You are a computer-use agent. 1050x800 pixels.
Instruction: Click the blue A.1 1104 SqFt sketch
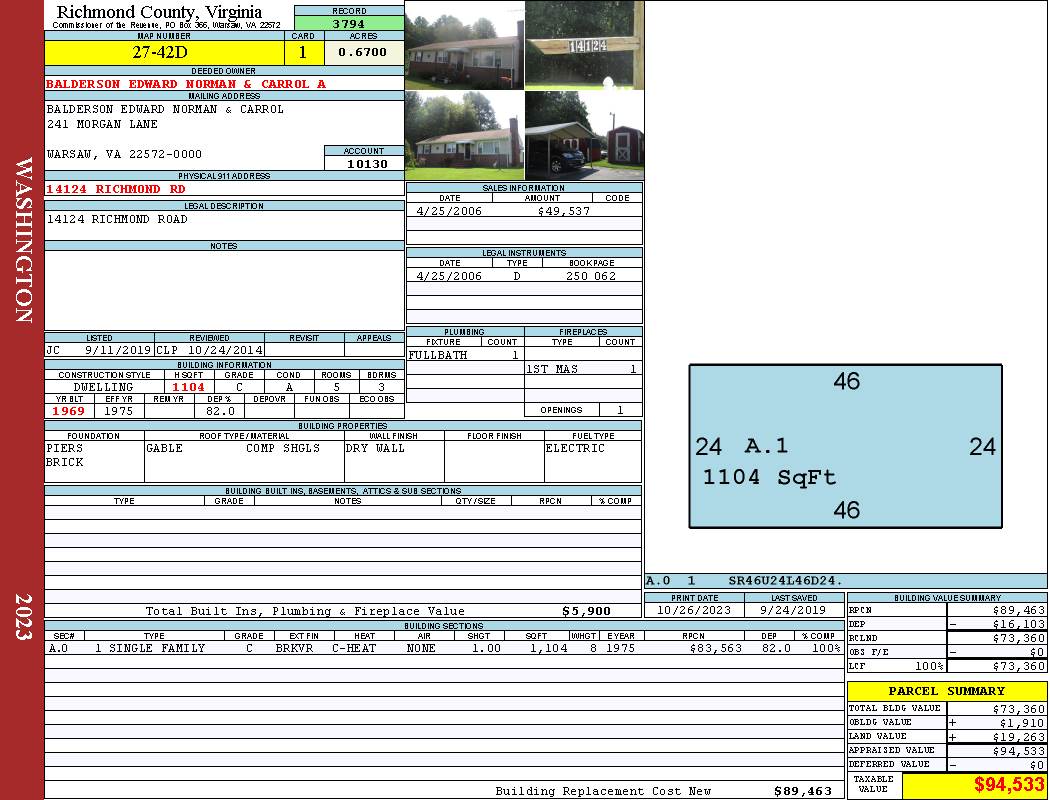[845, 446]
